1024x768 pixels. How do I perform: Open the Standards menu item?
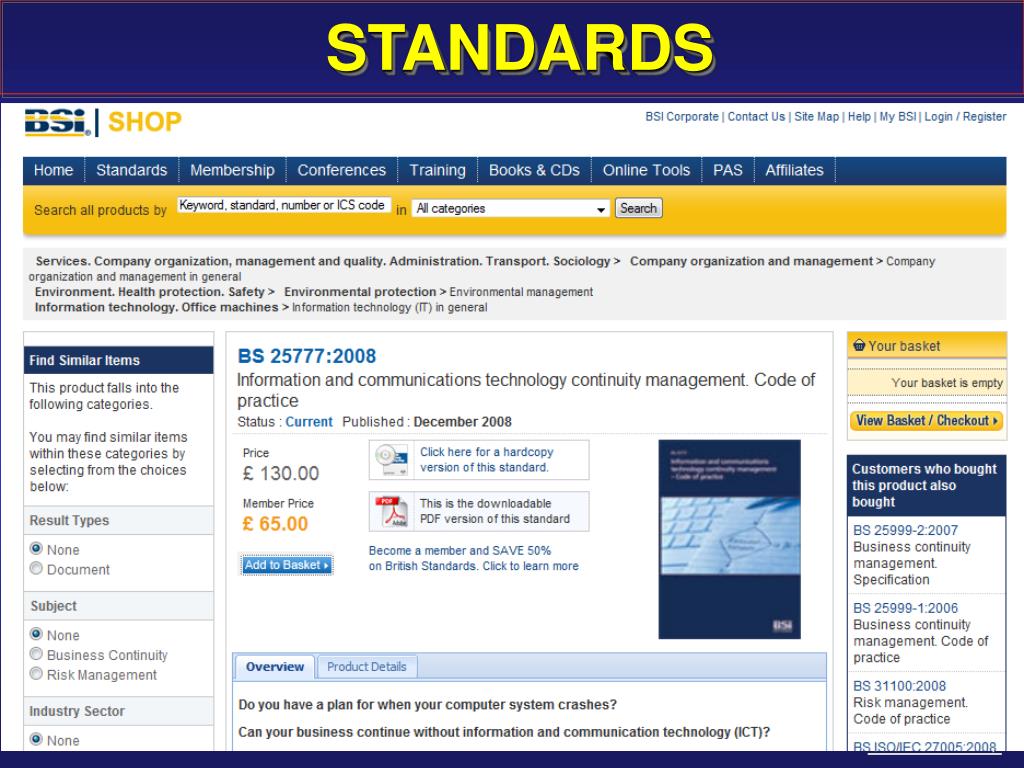(x=131, y=170)
